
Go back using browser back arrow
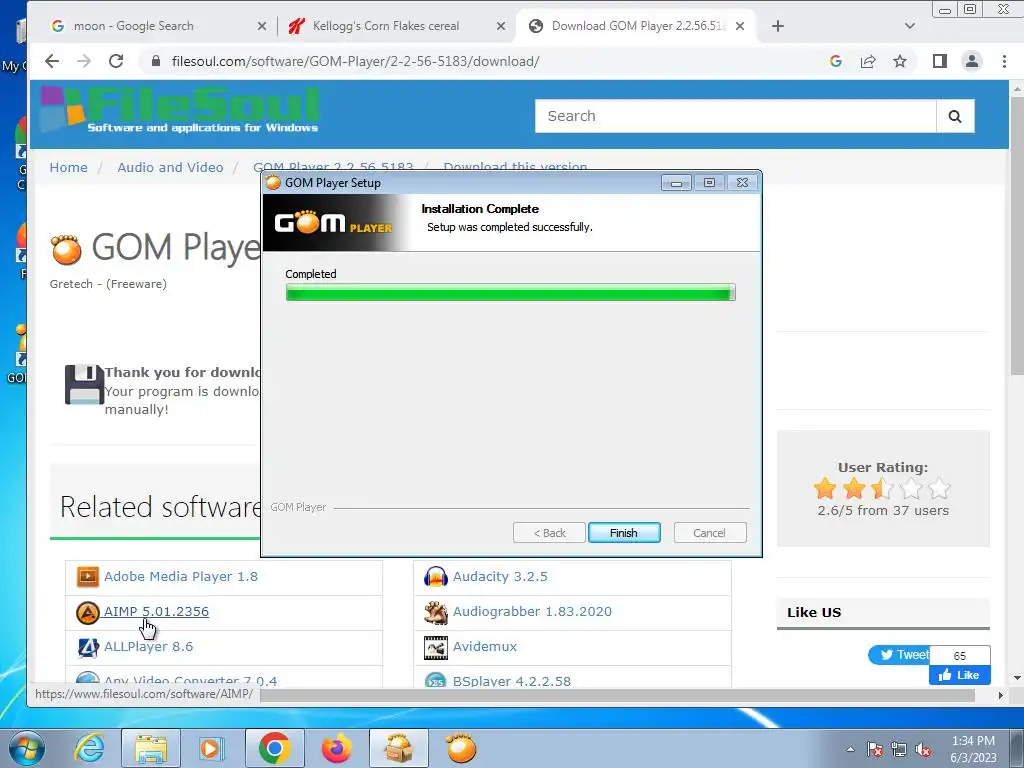click(x=52, y=61)
